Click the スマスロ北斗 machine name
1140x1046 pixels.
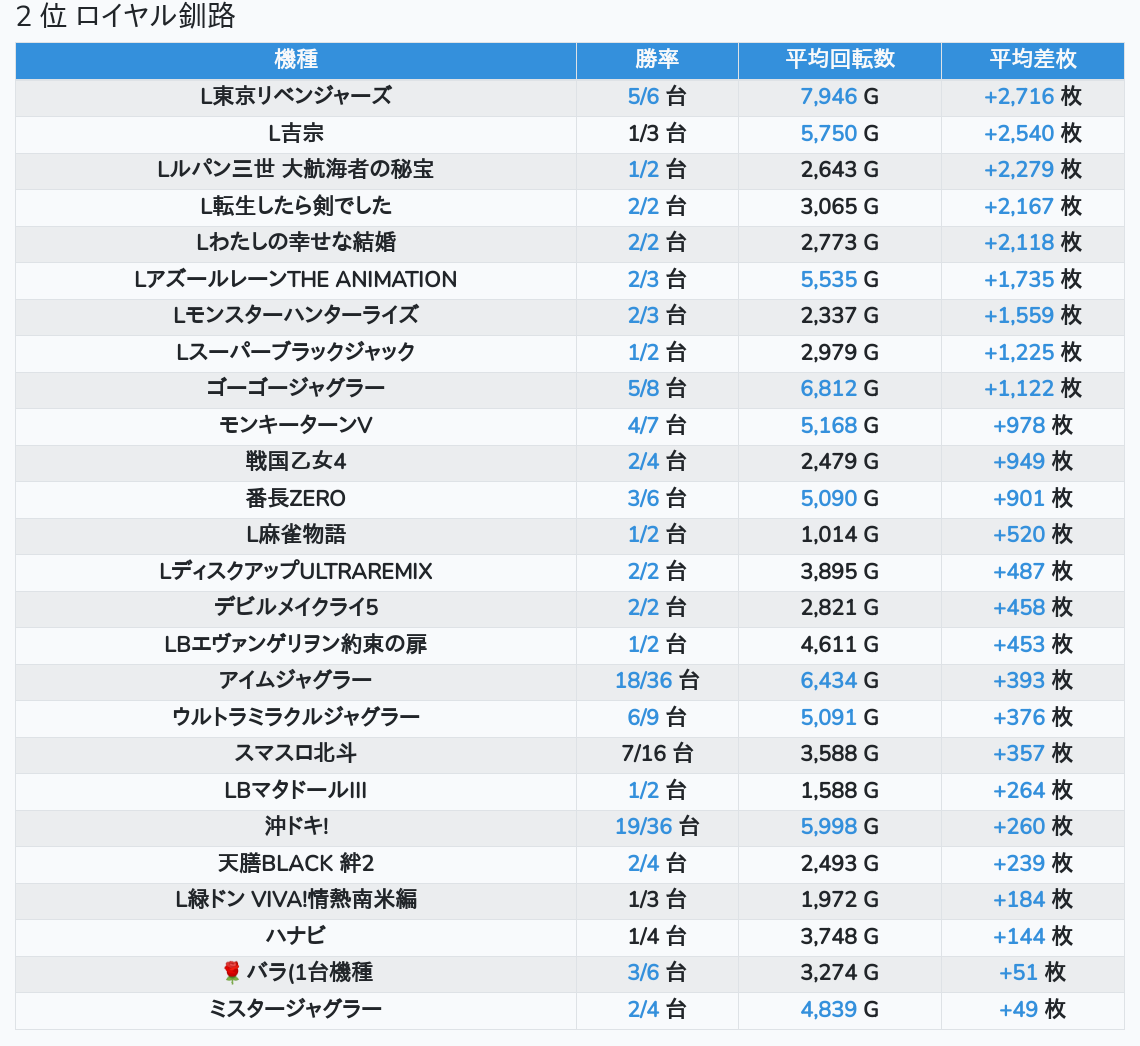[296, 754]
